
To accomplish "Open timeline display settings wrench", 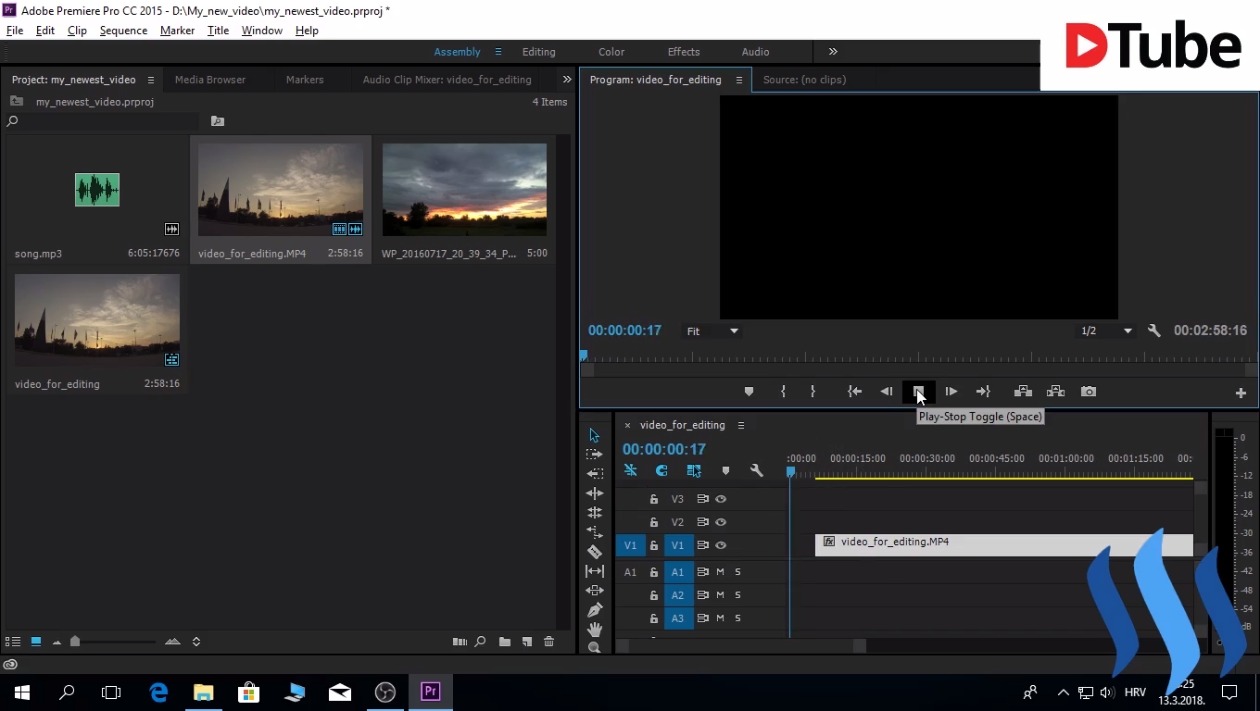I will (x=756, y=471).
